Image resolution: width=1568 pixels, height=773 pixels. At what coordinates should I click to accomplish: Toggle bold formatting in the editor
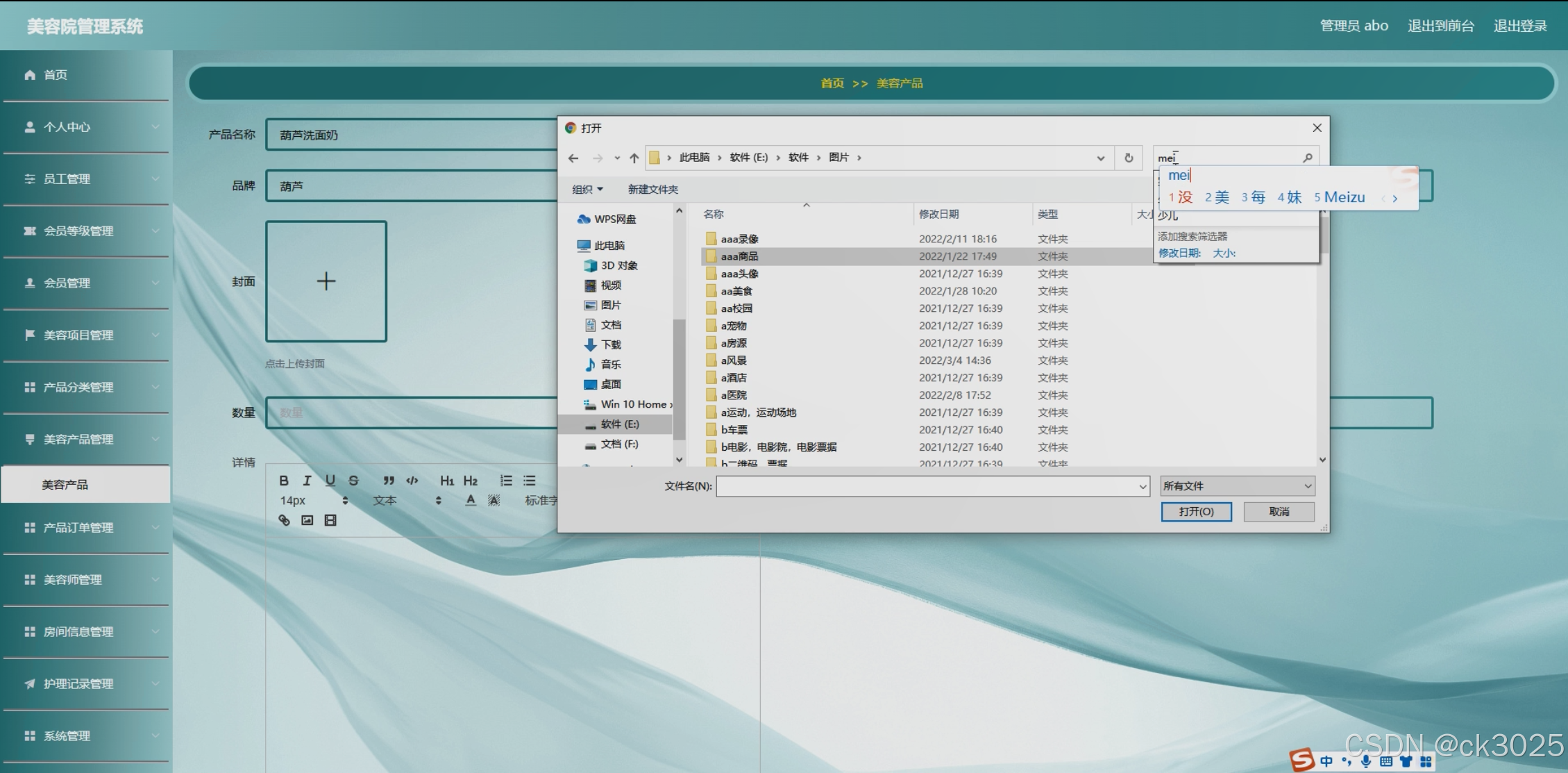(x=284, y=481)
